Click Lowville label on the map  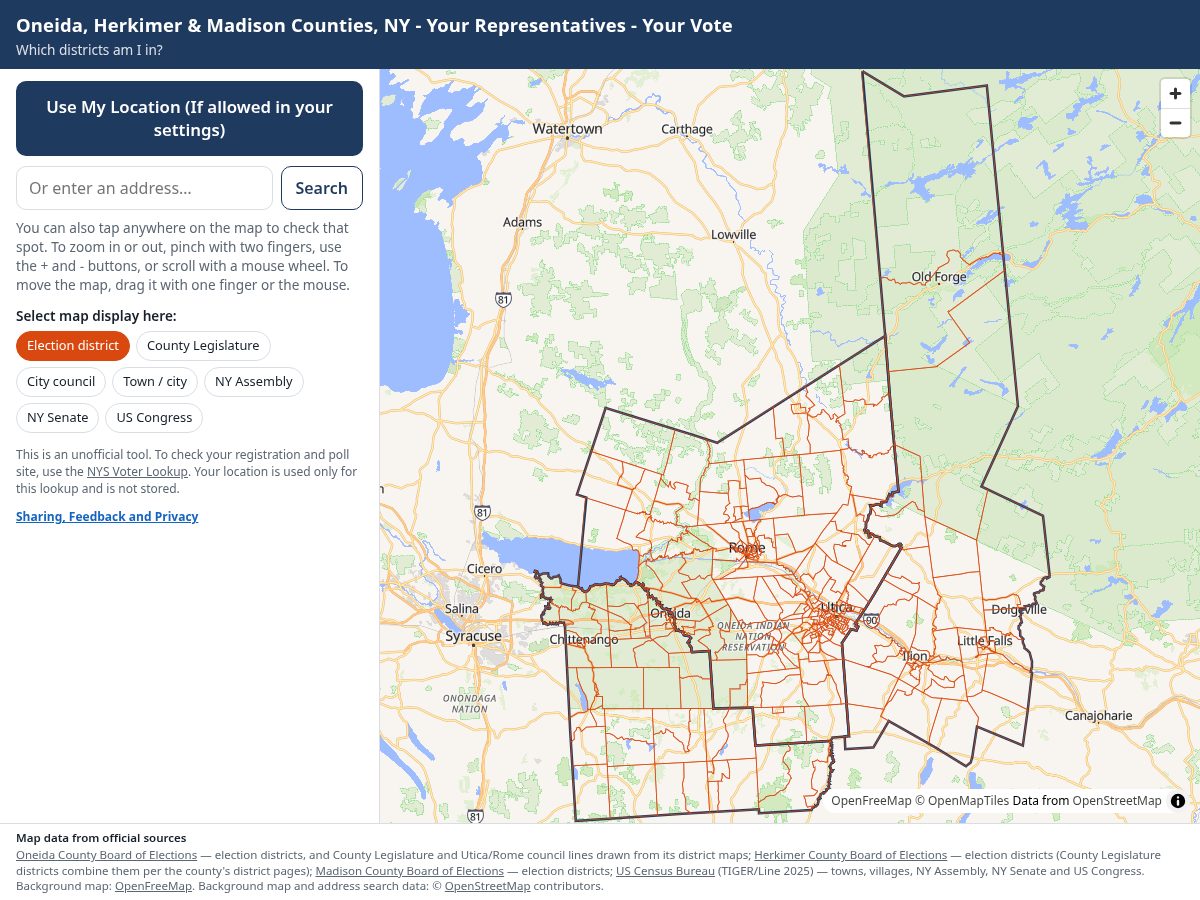[x=733, y=235]
